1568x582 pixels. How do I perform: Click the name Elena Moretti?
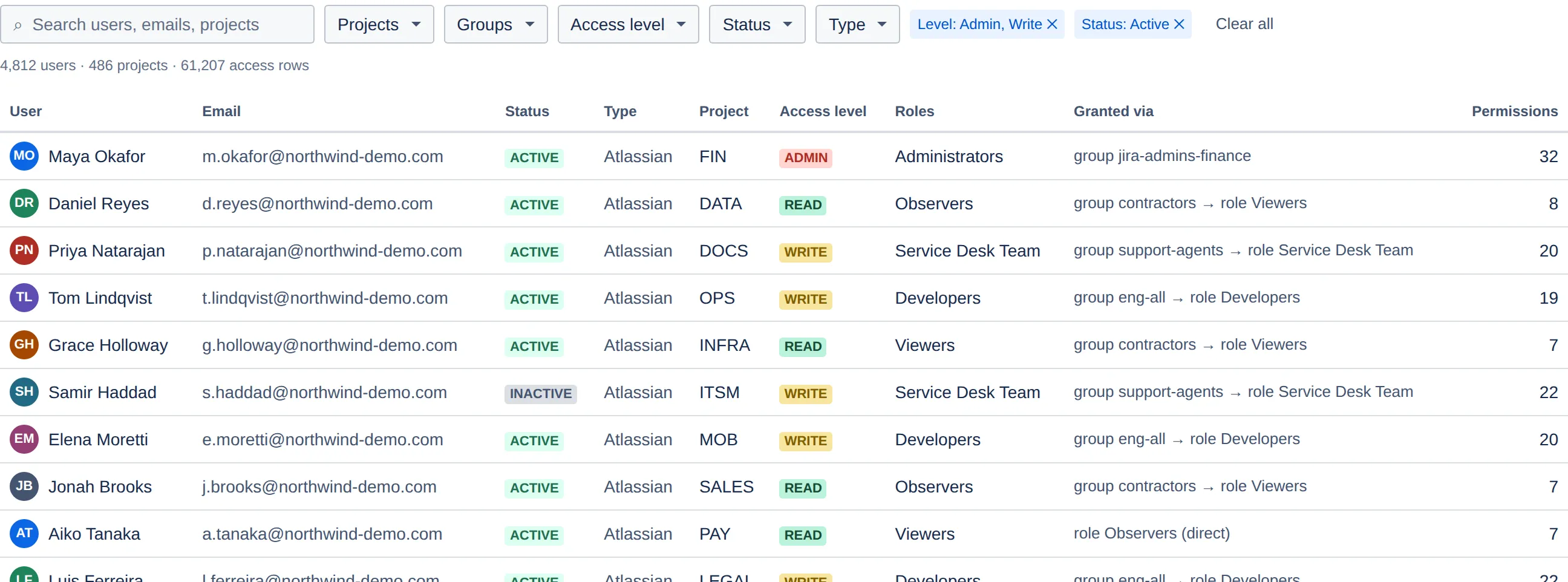coord(98,440)
